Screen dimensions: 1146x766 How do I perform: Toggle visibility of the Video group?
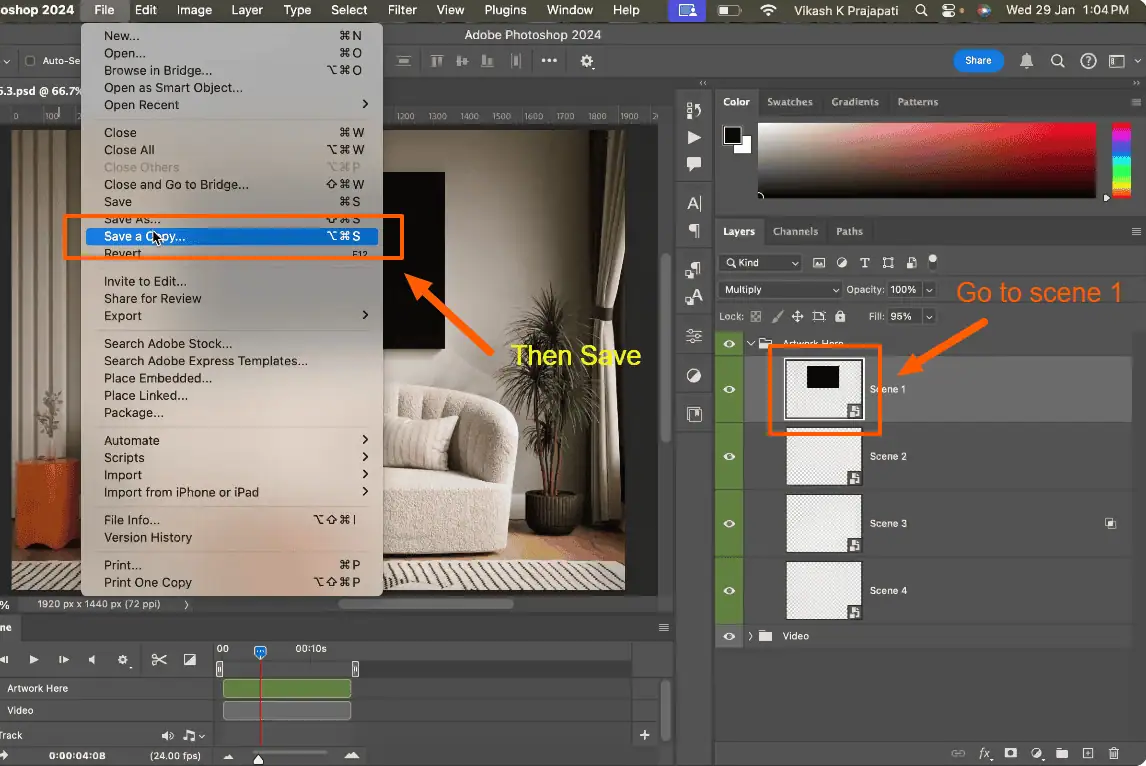(x=729, y=636)
